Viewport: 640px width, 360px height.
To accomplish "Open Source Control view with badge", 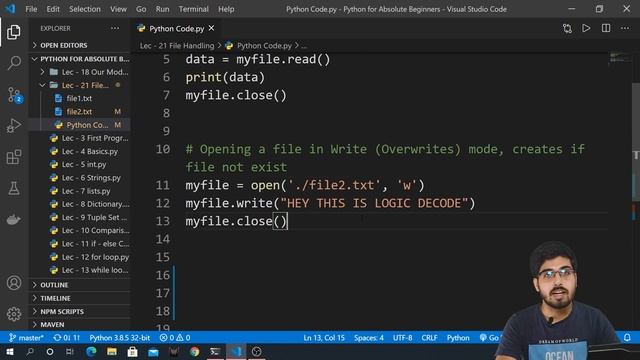I will [15, 95].
